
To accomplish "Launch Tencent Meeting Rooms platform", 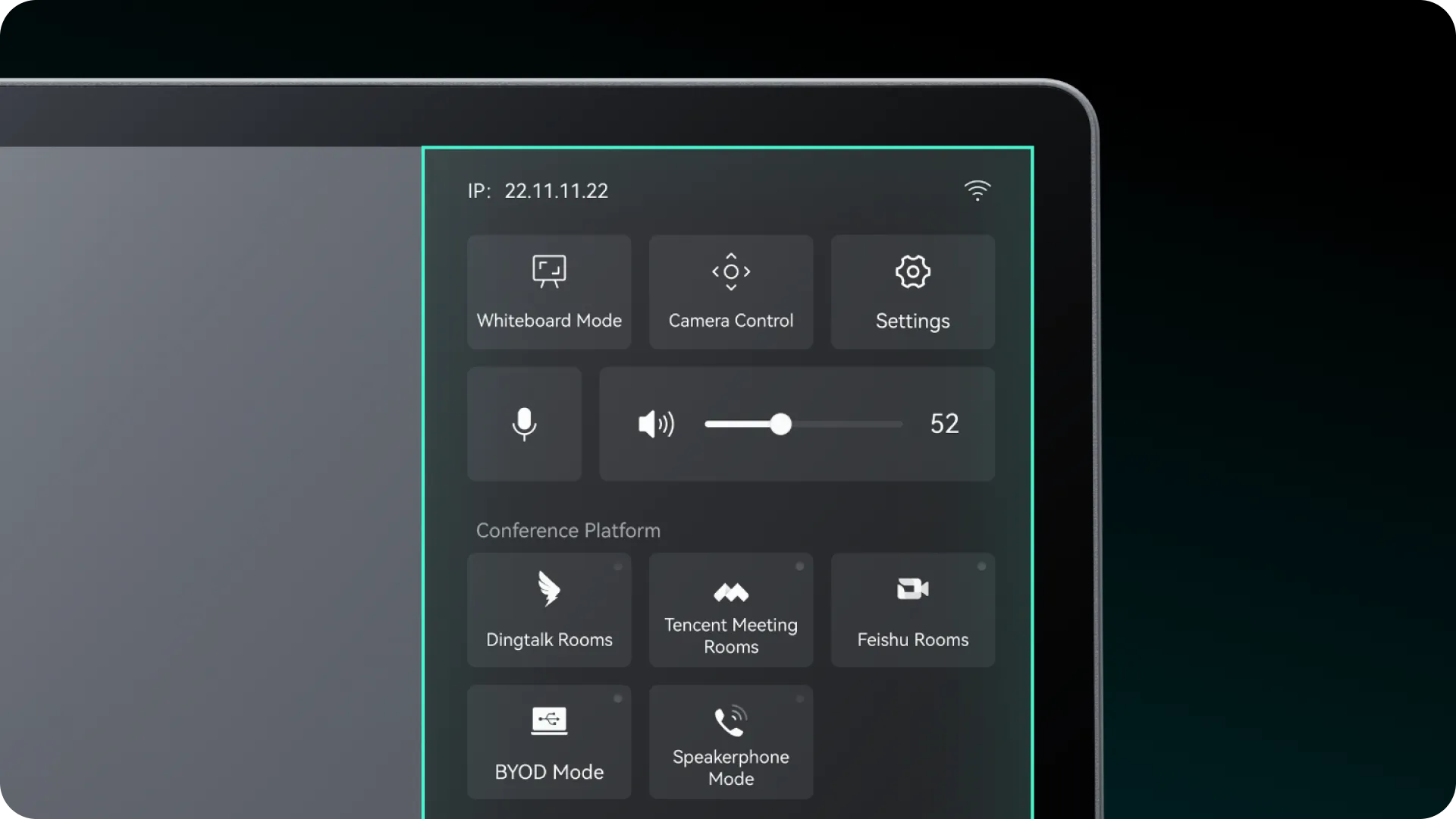I will click(x=731, y=609).
